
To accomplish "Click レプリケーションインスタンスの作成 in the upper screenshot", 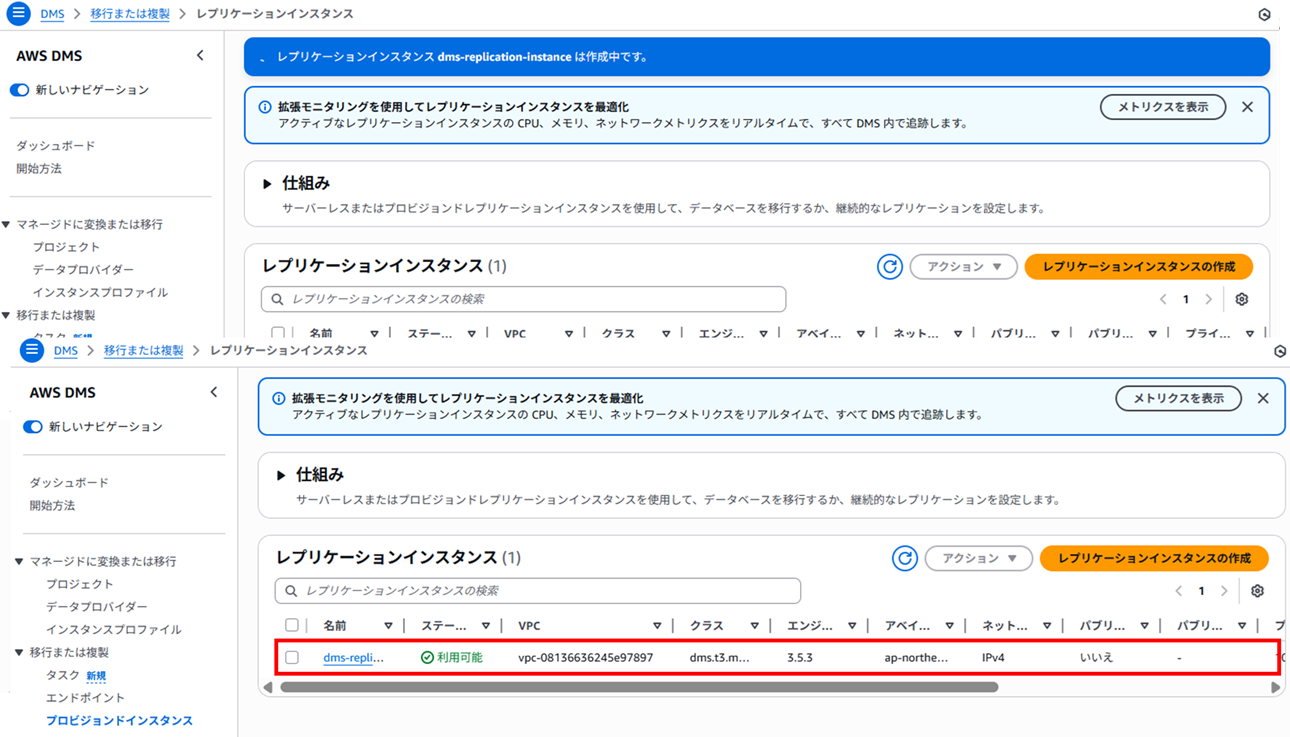I will pos(1139,267).
